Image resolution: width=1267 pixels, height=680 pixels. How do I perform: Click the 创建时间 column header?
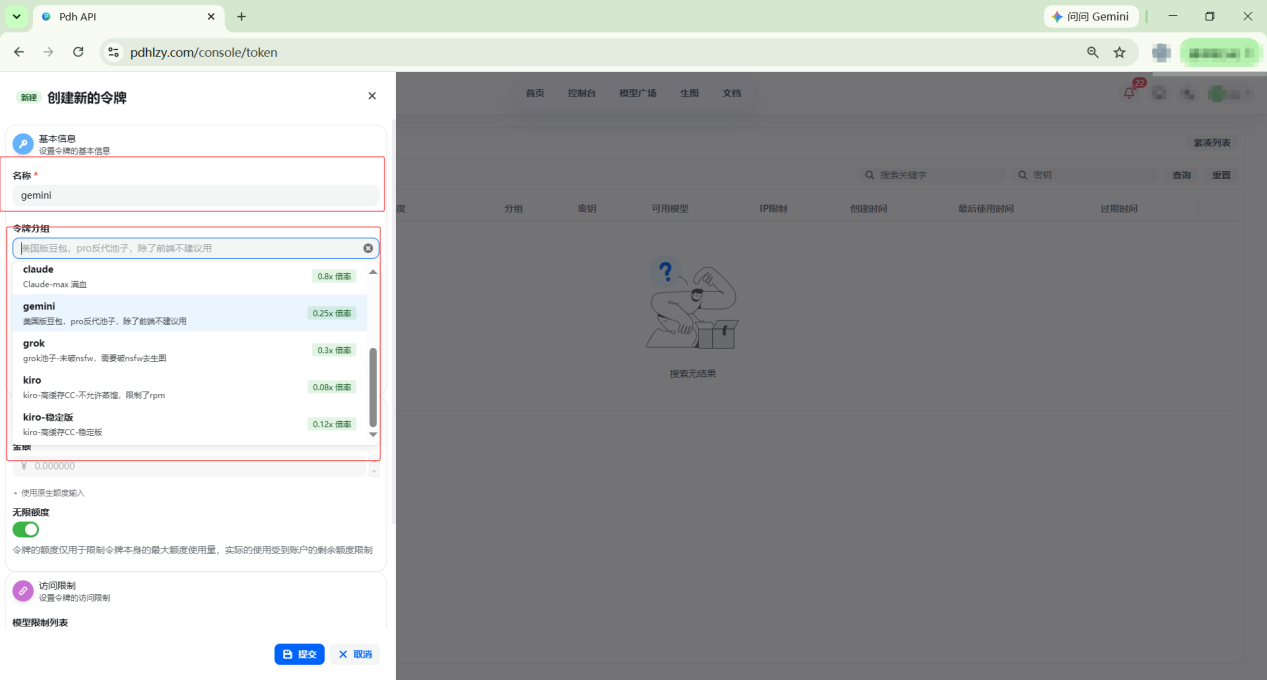click(x=868, y=209)
